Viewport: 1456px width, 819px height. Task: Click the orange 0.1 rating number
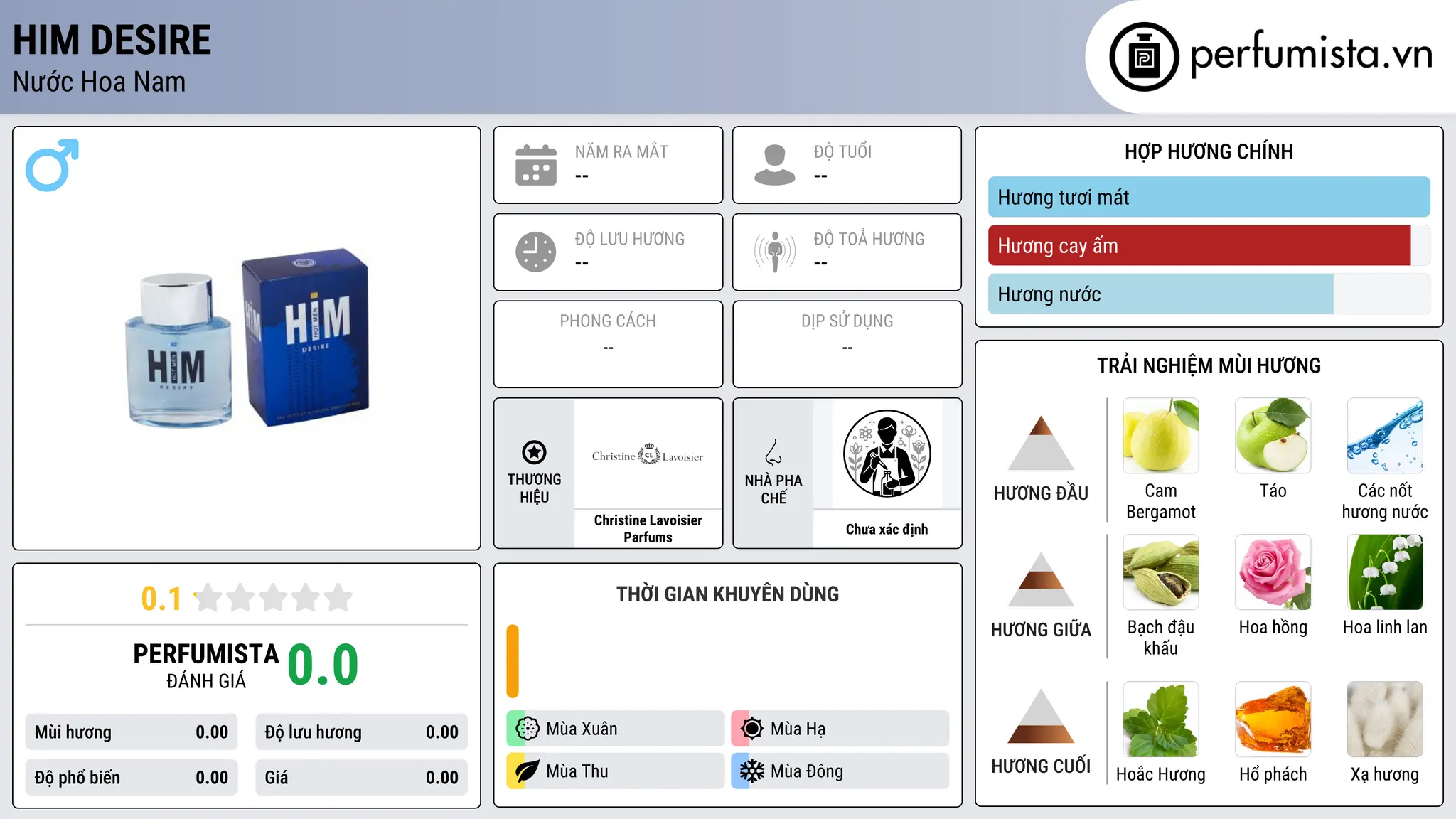[161, 599]
